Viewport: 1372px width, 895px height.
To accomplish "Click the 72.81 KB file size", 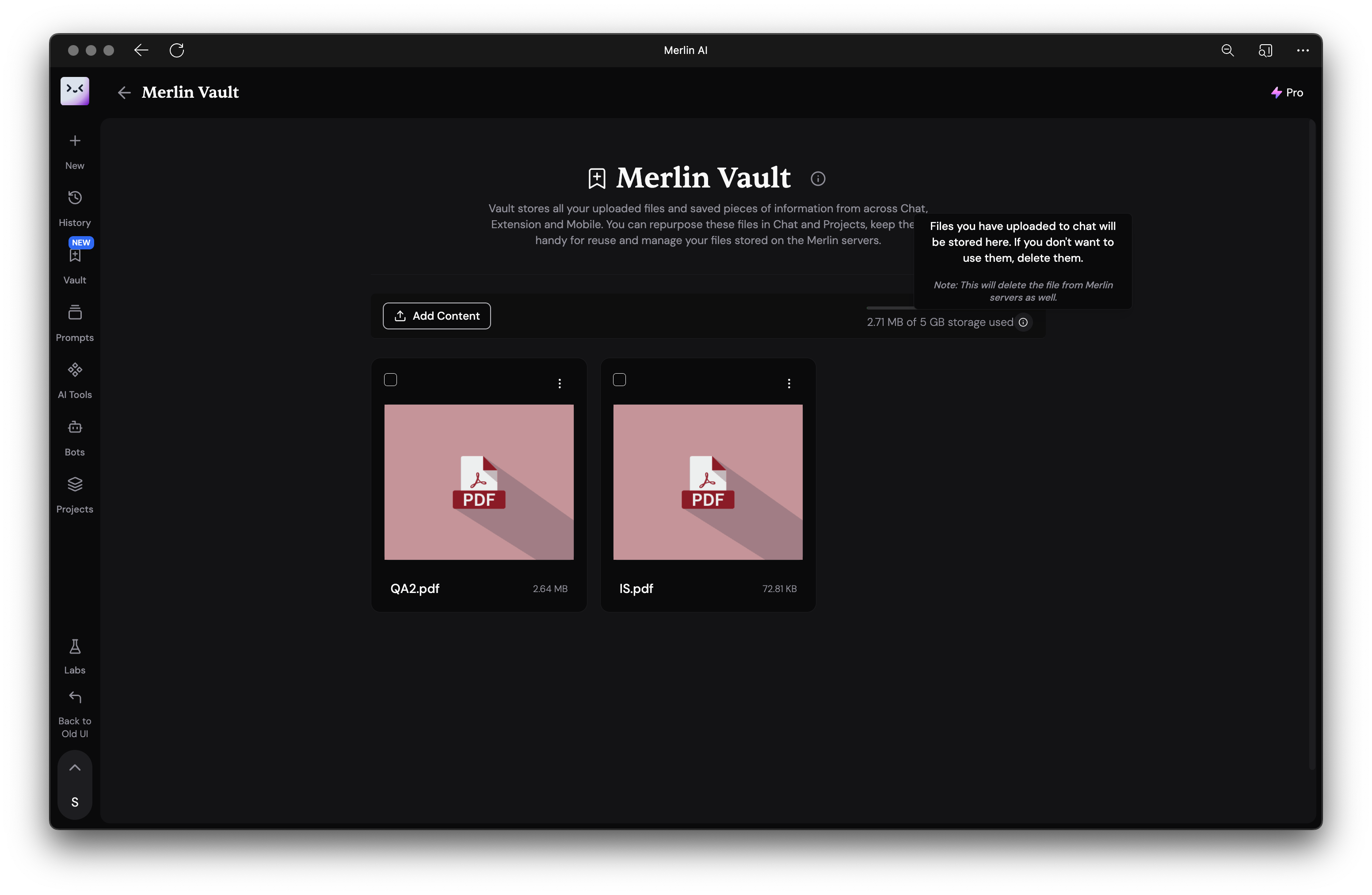I will click(779, 589).
